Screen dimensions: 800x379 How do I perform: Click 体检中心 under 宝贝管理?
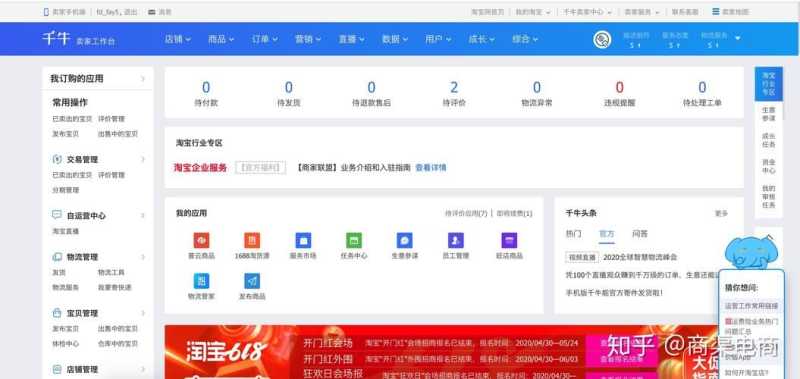(65, 344)
